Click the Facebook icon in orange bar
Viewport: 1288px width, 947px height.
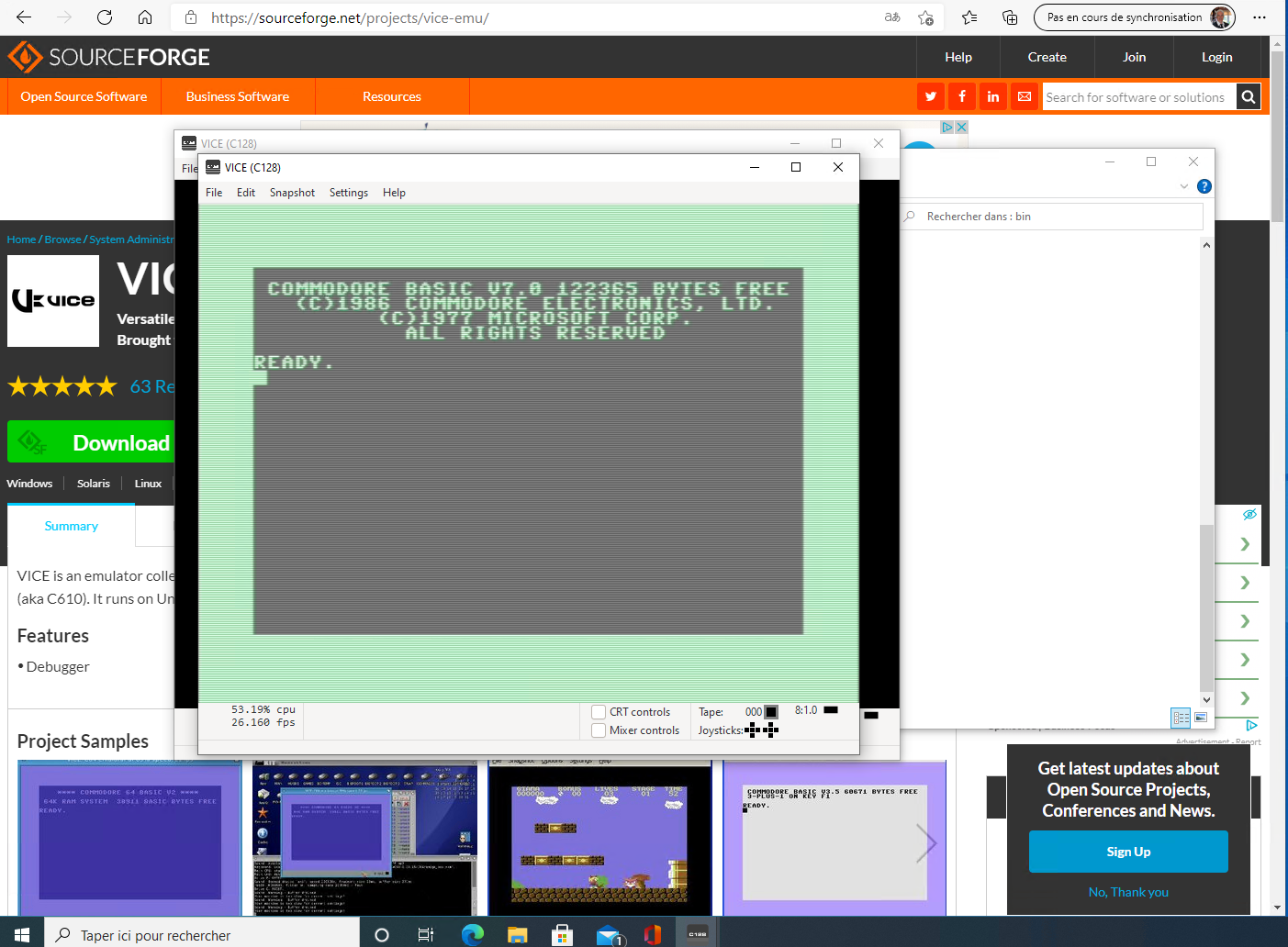(x=962, y=96)
